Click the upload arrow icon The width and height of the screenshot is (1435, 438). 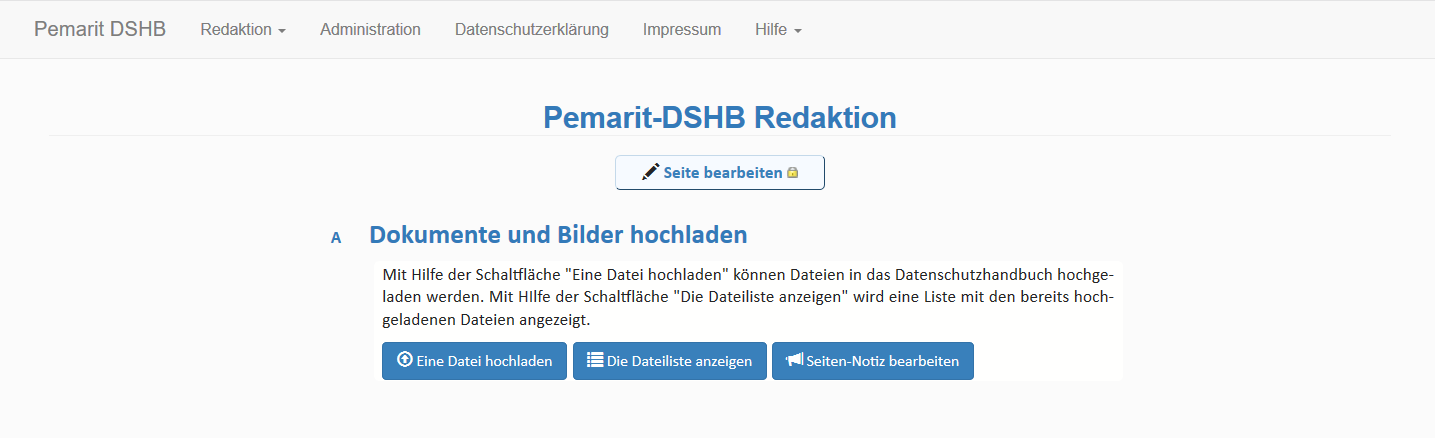pyautogui.click(x=405, y=360)
